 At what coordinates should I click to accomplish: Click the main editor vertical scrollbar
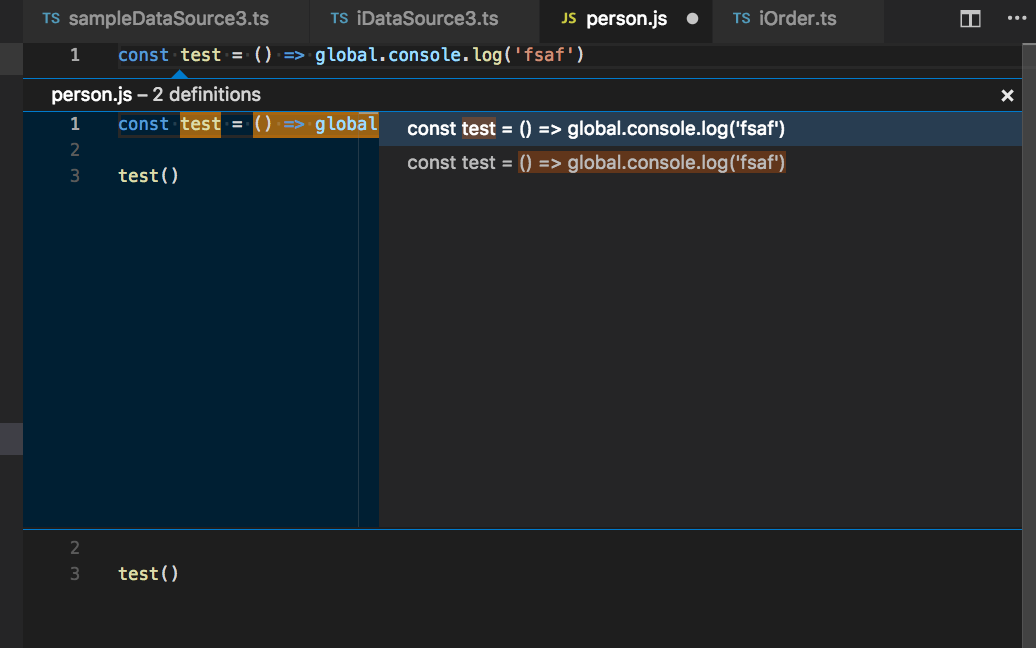(1029, 345)
